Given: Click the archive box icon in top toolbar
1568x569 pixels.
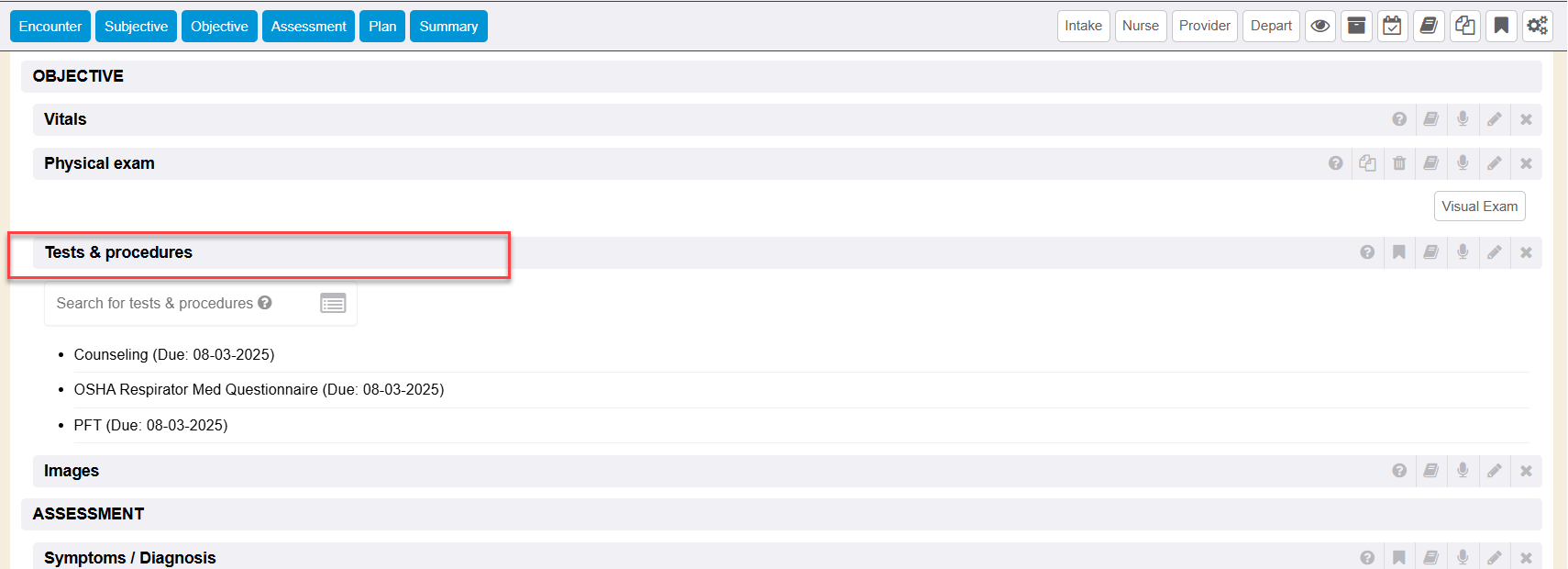Looking at the screenshot, I should click(1356, 26).
